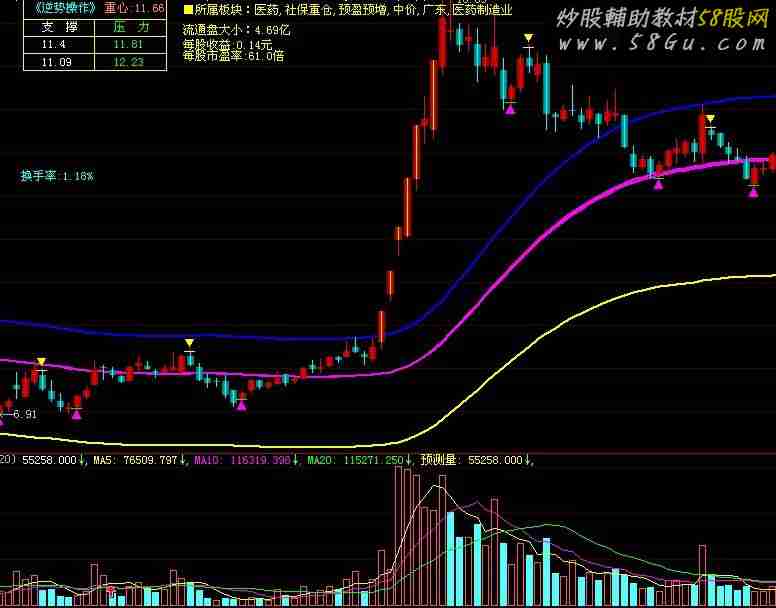Screen dimensions: 776x608
Task: Click the 医药 sector label
Action: [266, 9]
